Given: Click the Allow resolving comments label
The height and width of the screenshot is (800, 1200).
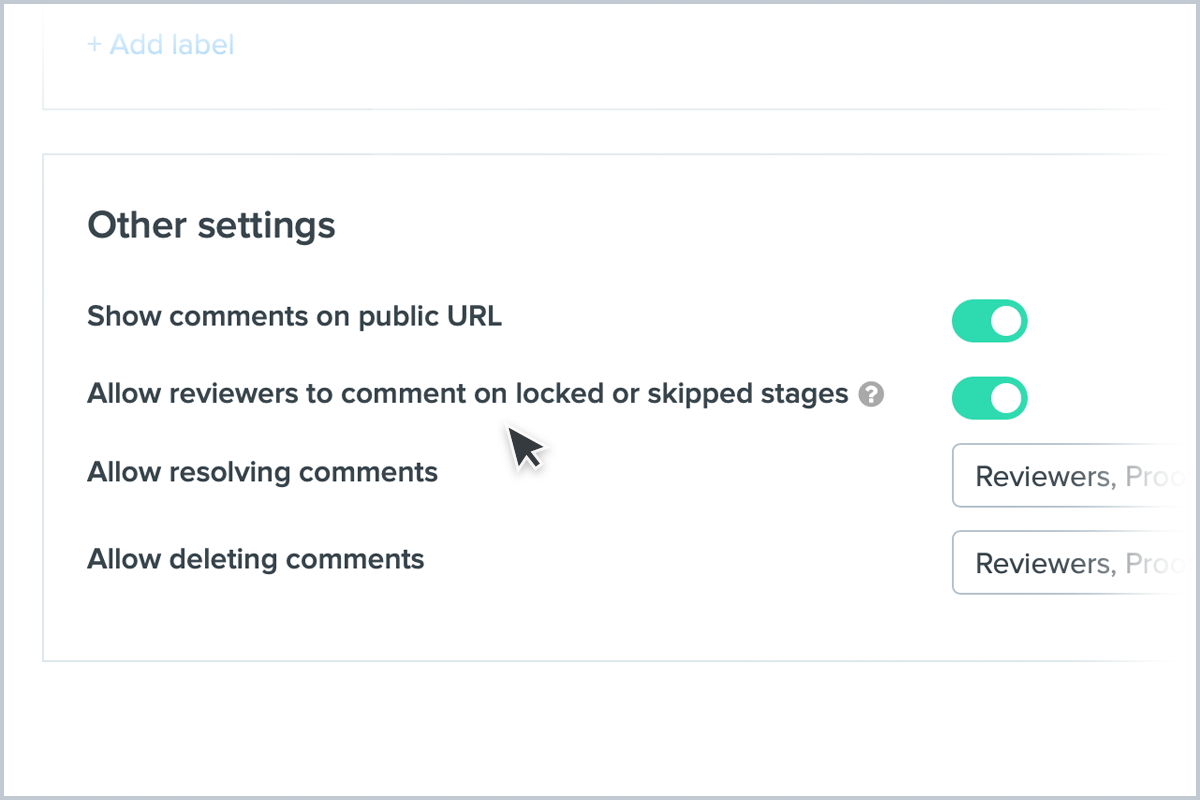Looking at the screenshot, I should (262, 471).
